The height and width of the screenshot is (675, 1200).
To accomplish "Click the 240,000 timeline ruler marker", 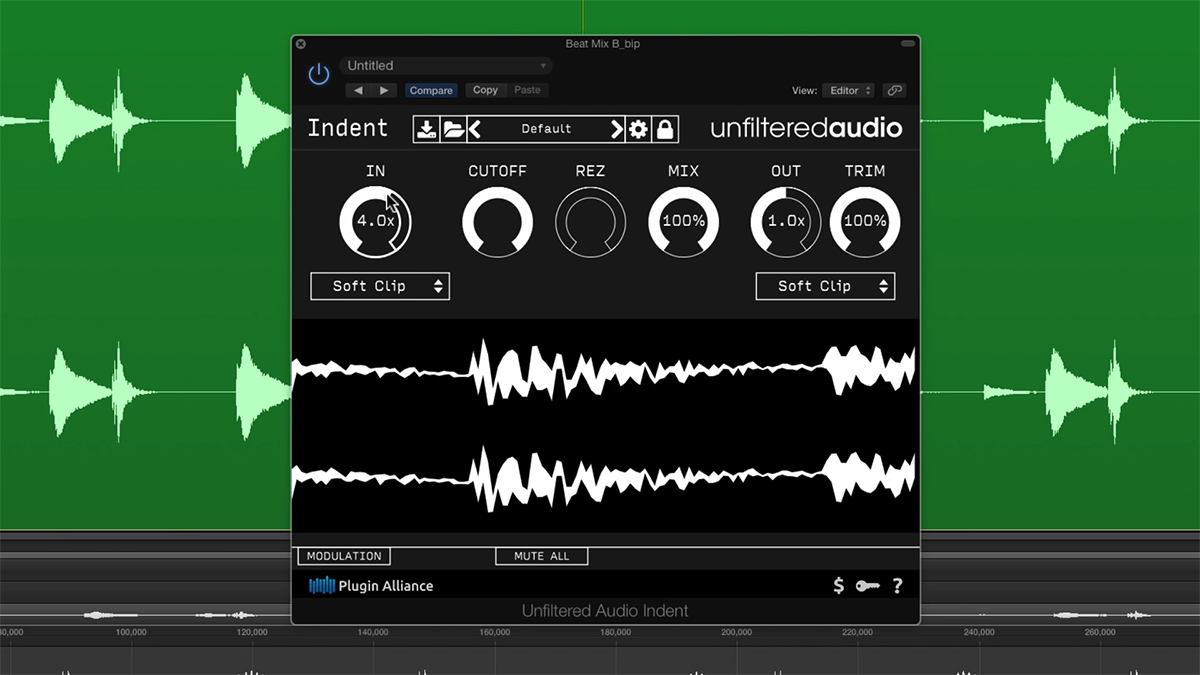I will click(x=978, y=632).
